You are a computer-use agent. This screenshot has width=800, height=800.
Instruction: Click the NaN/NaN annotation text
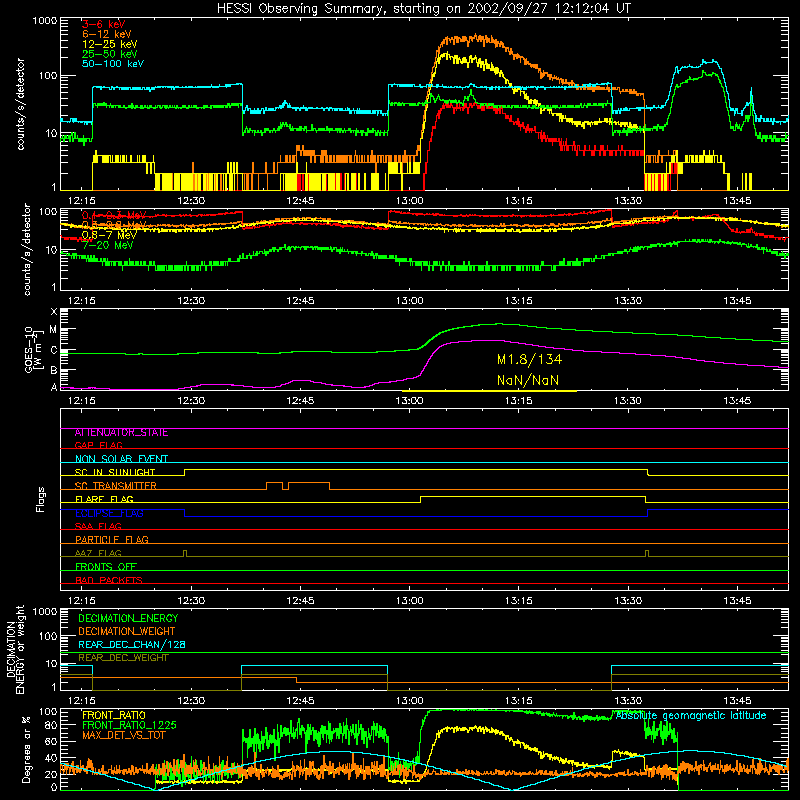coord(528,380)
